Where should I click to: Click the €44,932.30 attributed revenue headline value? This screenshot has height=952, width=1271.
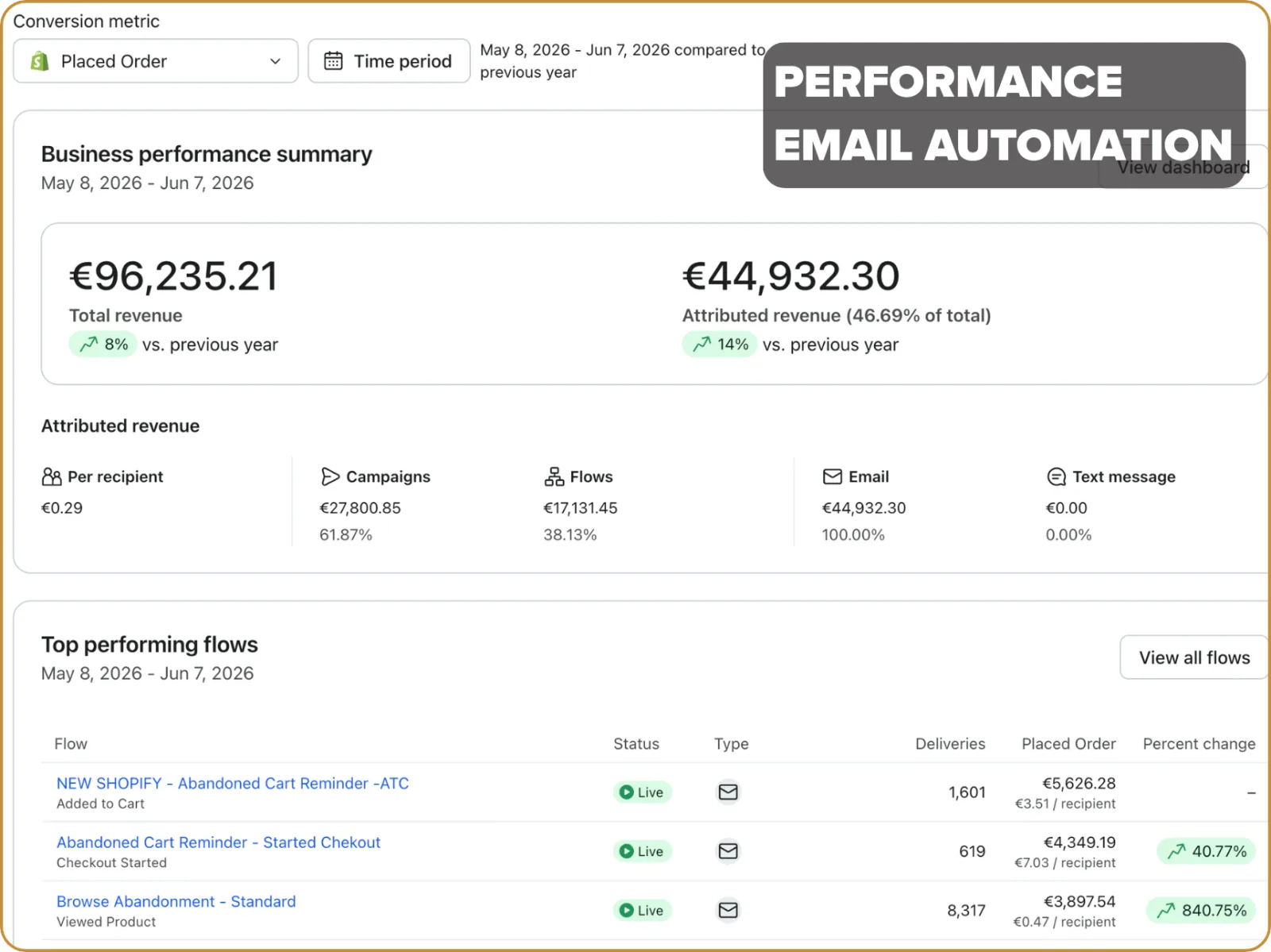coord(791,276)
